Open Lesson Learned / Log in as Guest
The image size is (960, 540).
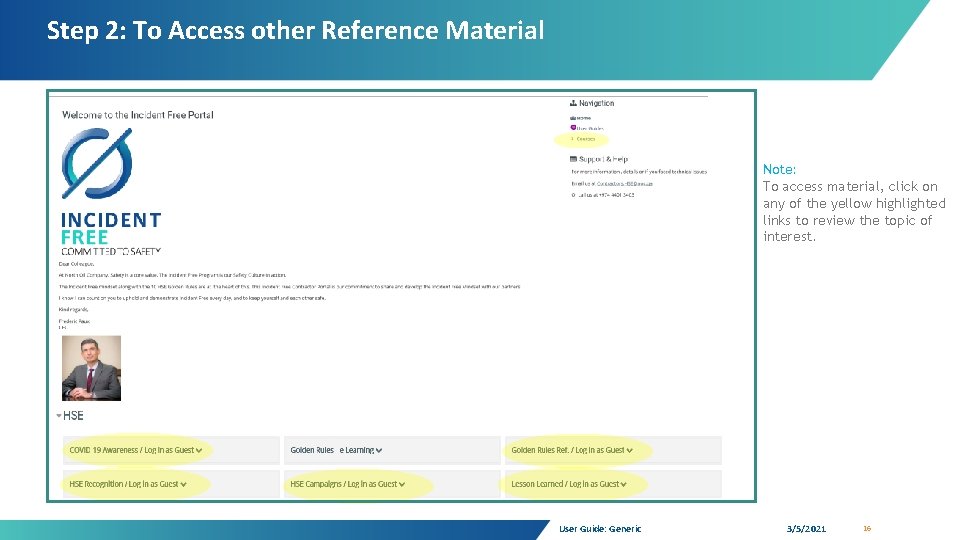[564, 484]
